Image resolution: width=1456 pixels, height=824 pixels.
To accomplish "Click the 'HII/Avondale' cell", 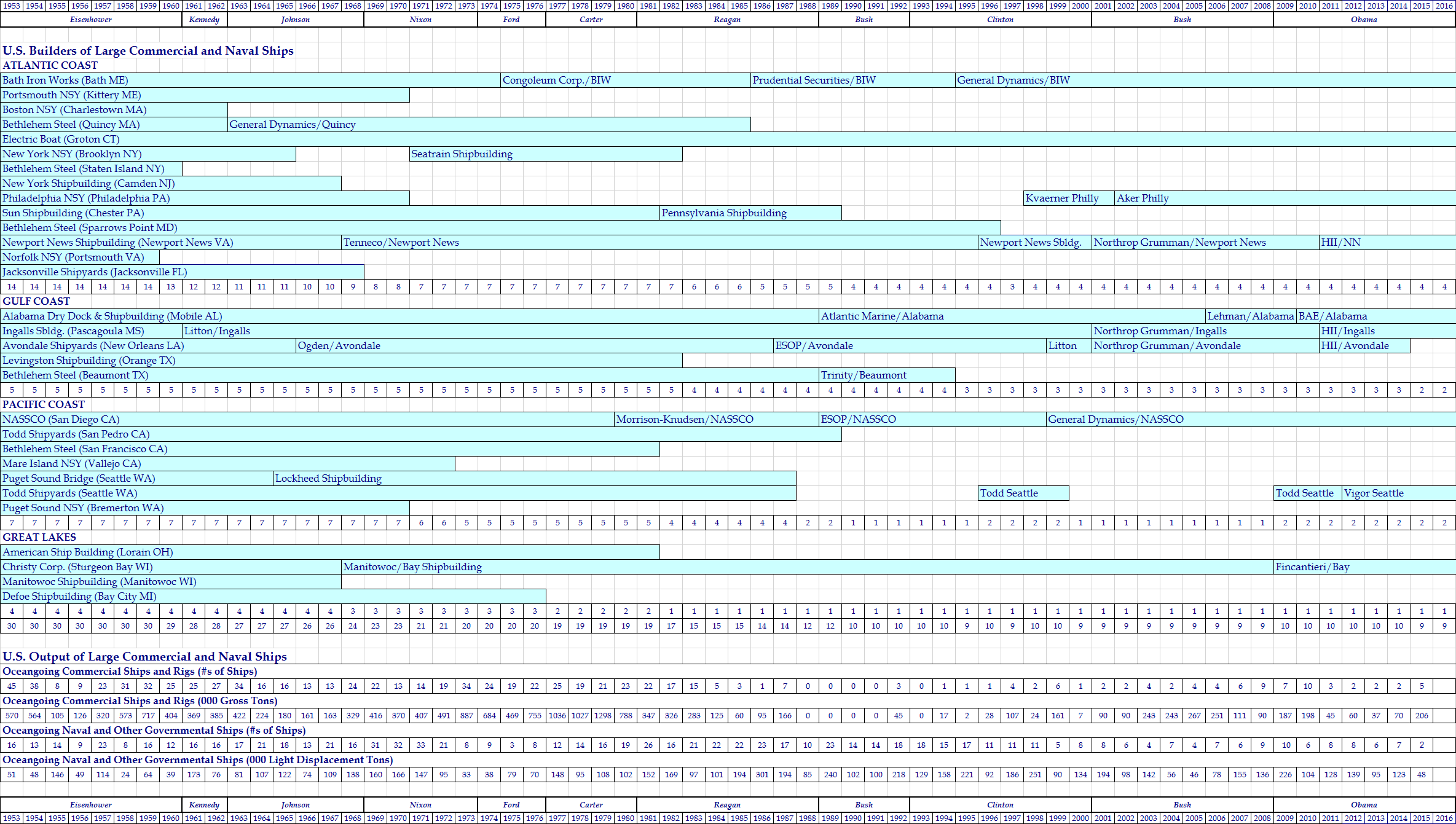I will point(1364,345).
